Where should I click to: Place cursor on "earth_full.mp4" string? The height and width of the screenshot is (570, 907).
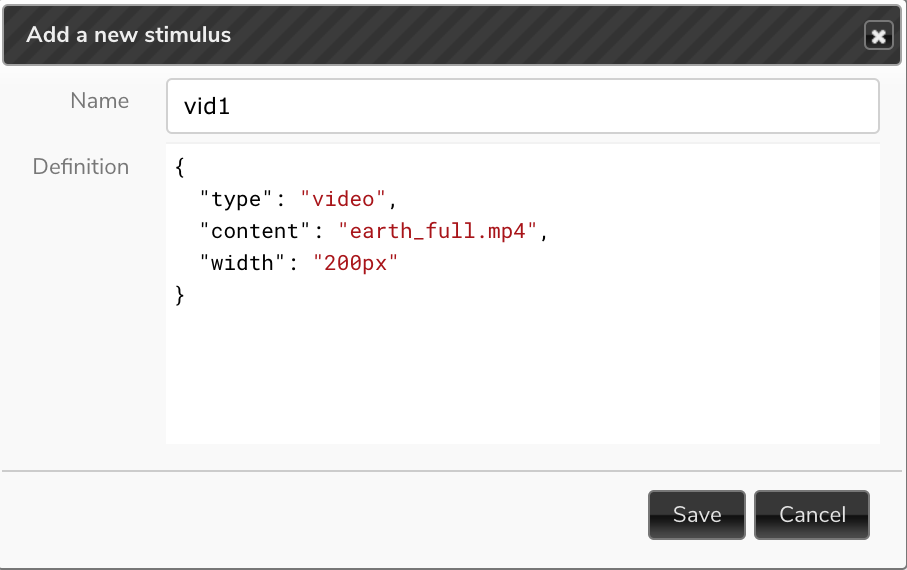437,231
